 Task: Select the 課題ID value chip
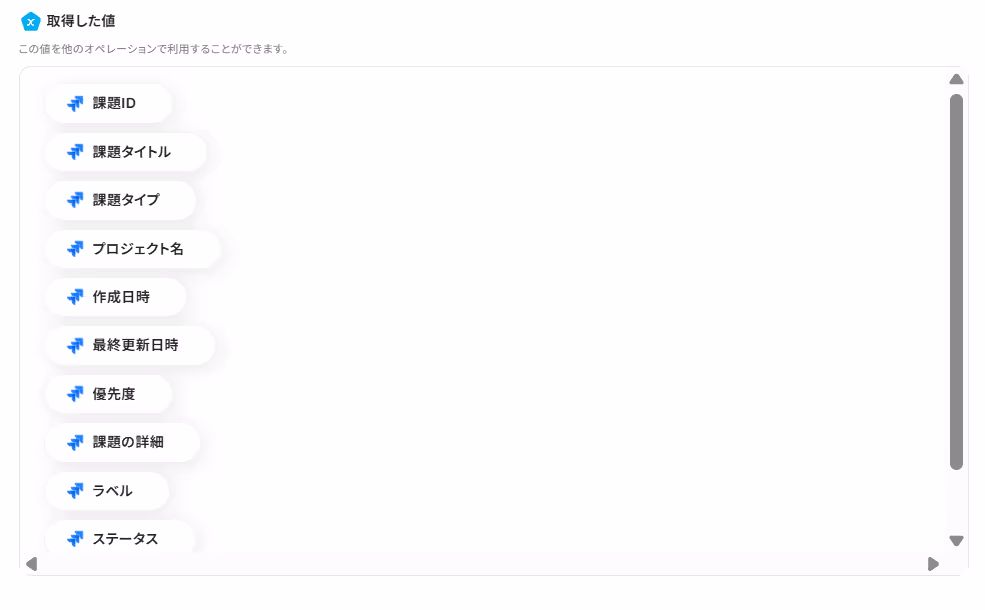click(x=109, y=103)
